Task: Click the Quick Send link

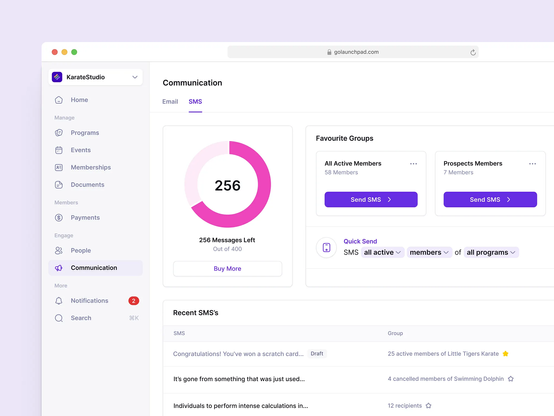Action: point(360,241)
